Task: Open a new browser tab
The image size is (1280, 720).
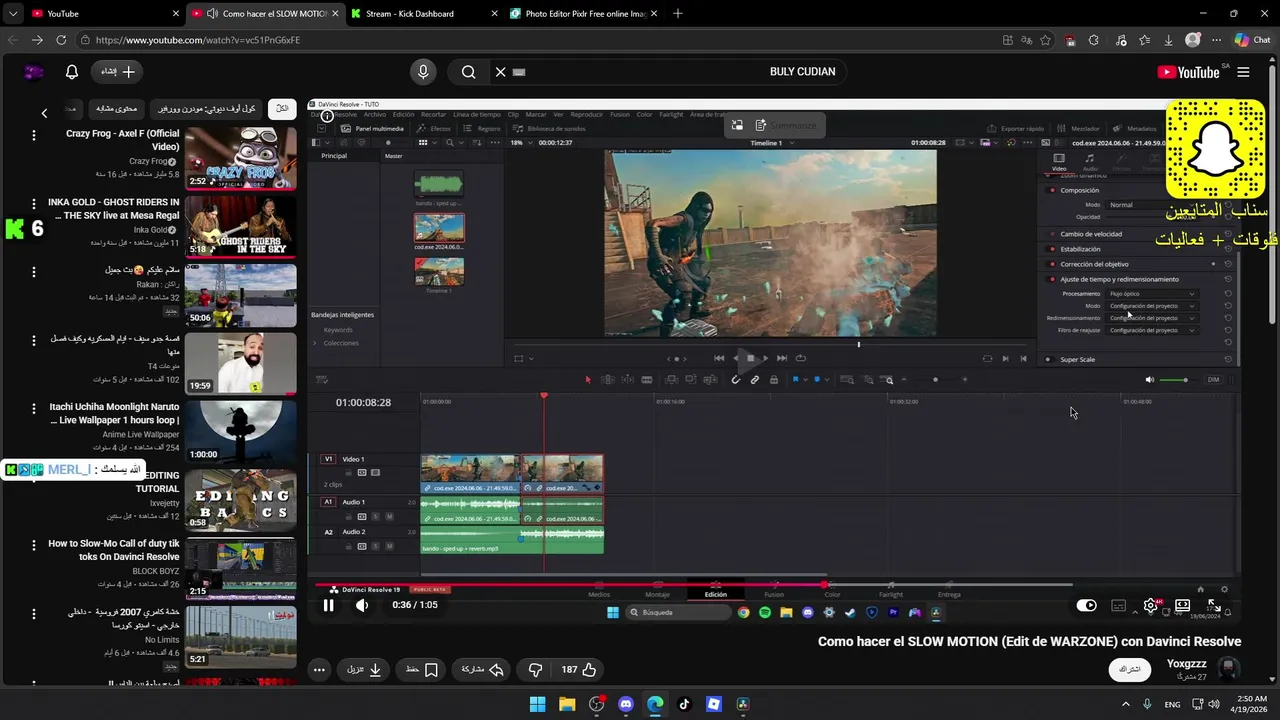Action: click(678, 13)
